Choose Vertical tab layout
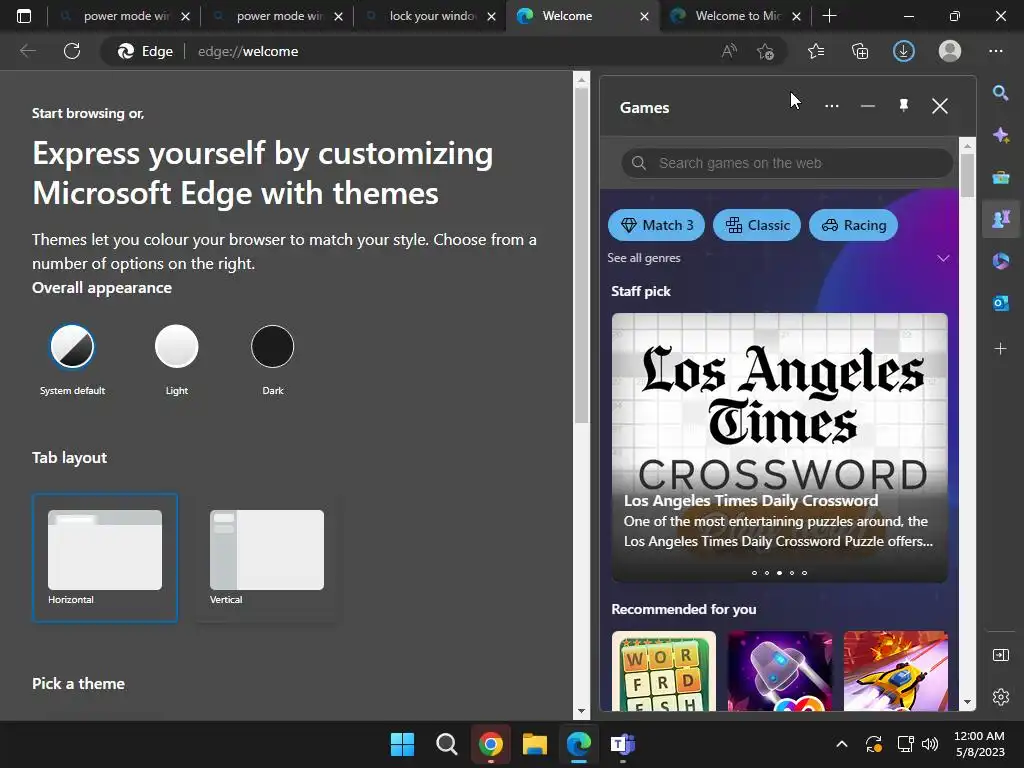This screenshot has width=1024, height=768. [x=266, y=558]
